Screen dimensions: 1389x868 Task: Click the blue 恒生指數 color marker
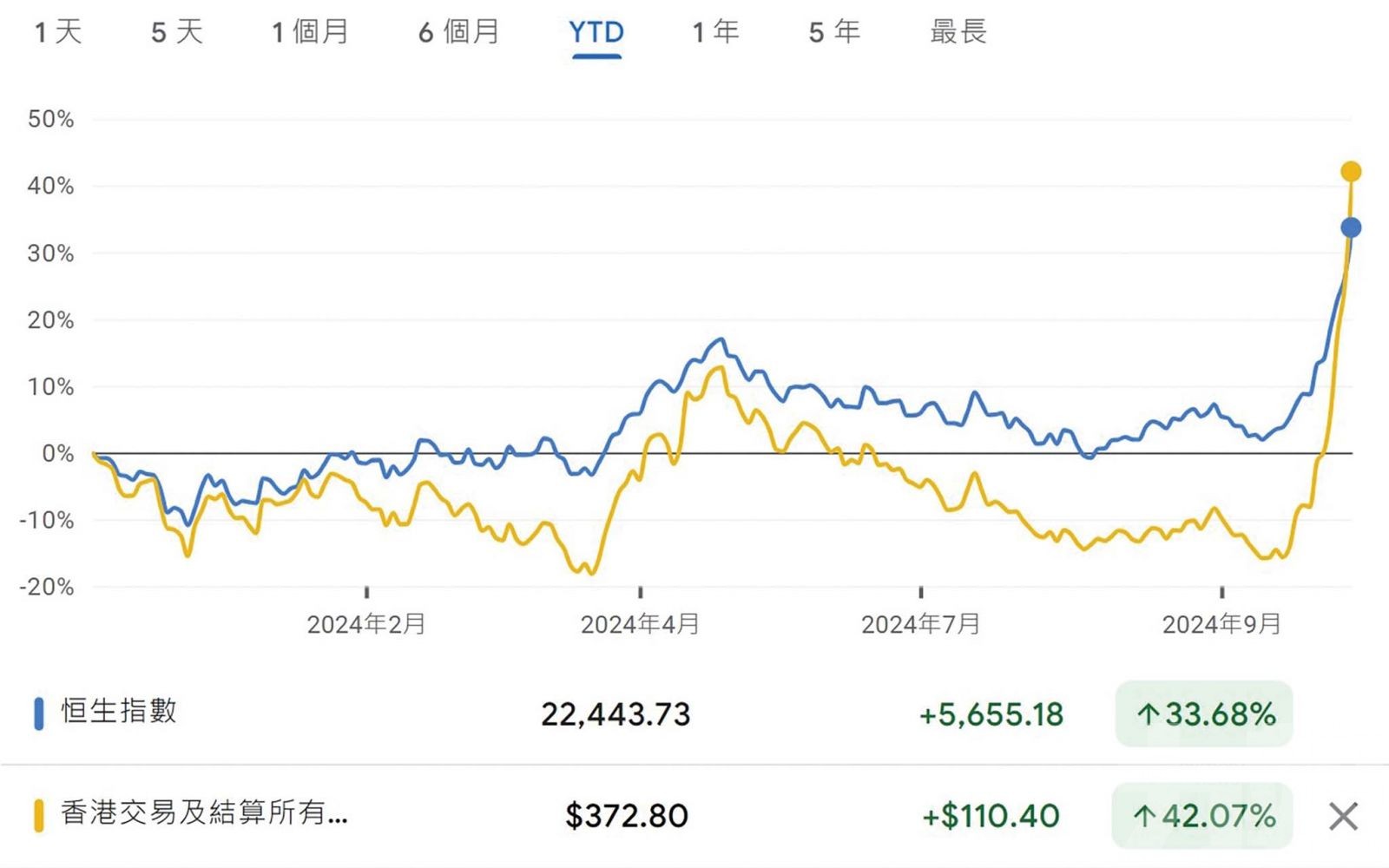pos(38,713)
